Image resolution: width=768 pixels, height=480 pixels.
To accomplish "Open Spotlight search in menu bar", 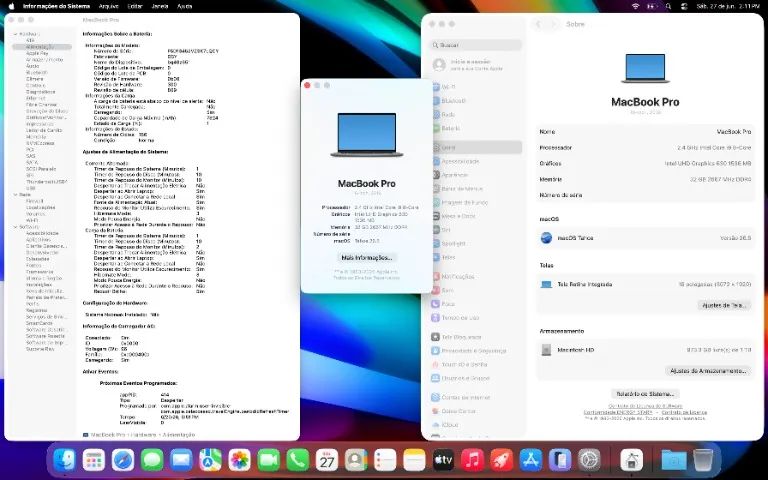I will tap(668, 6).
